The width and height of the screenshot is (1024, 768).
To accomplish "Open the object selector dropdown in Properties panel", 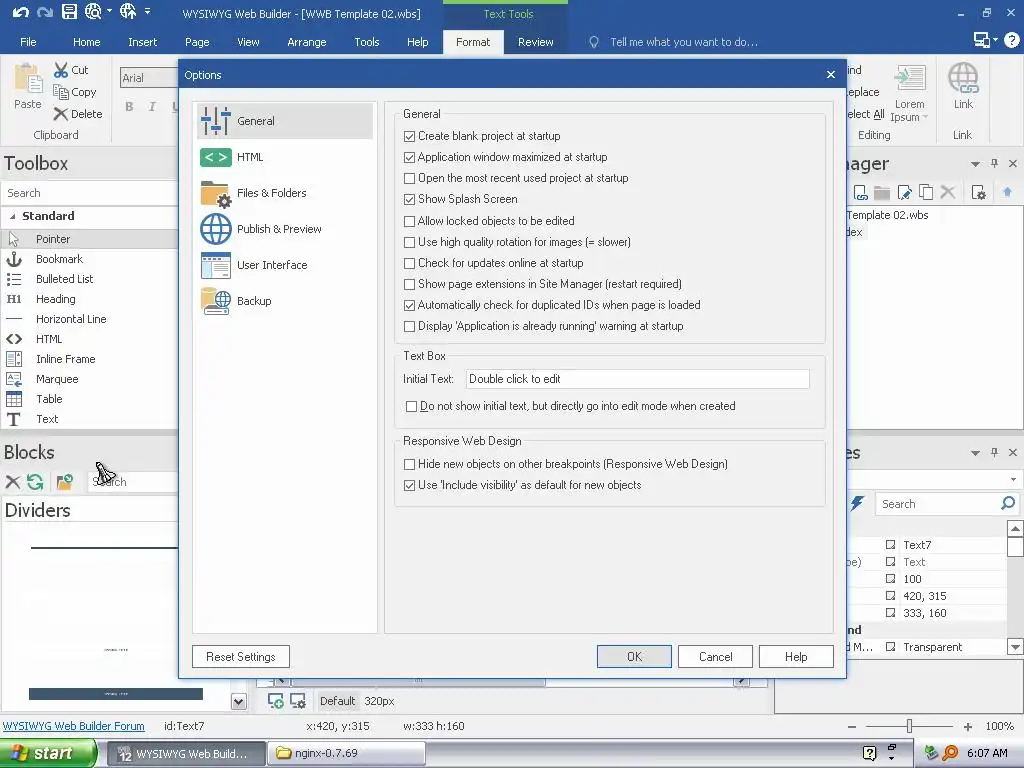I will 1013,479.
